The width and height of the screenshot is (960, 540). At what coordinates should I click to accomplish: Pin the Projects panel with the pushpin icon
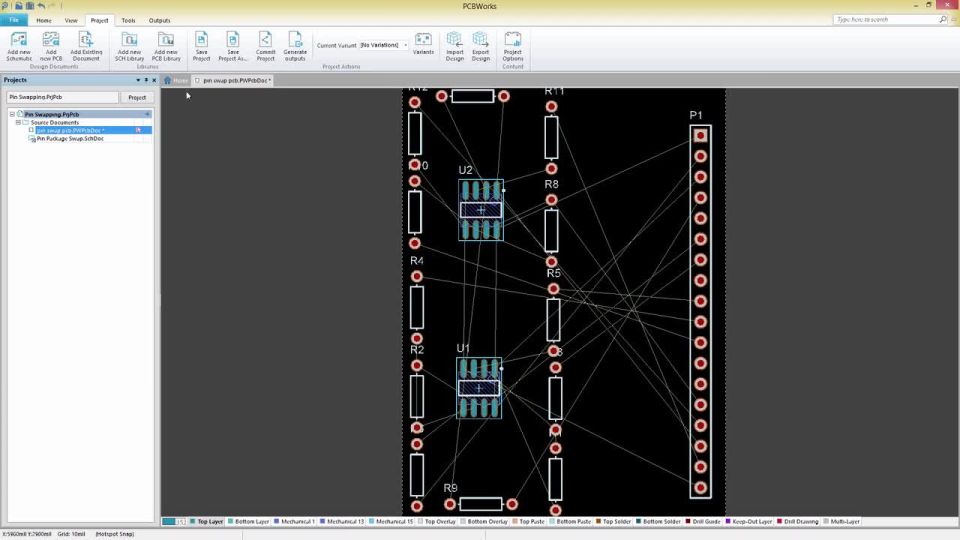(146, 80)
